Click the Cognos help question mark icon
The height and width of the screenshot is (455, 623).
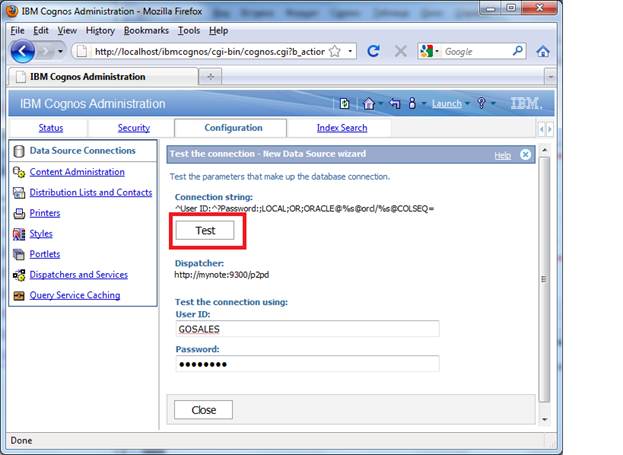coord(481,103)
